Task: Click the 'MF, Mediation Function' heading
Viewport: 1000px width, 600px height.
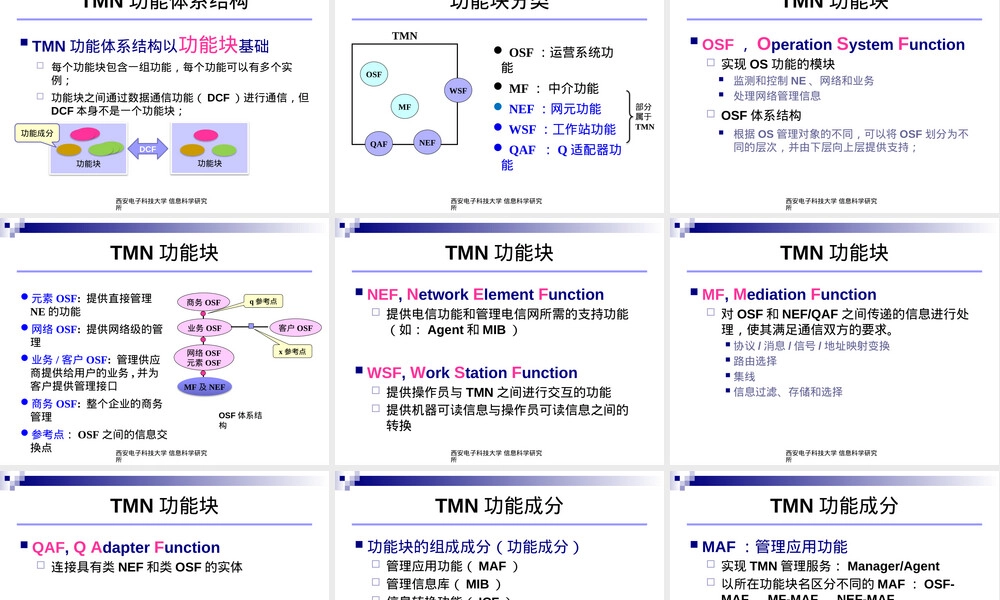Action: (x=789, y=295)
